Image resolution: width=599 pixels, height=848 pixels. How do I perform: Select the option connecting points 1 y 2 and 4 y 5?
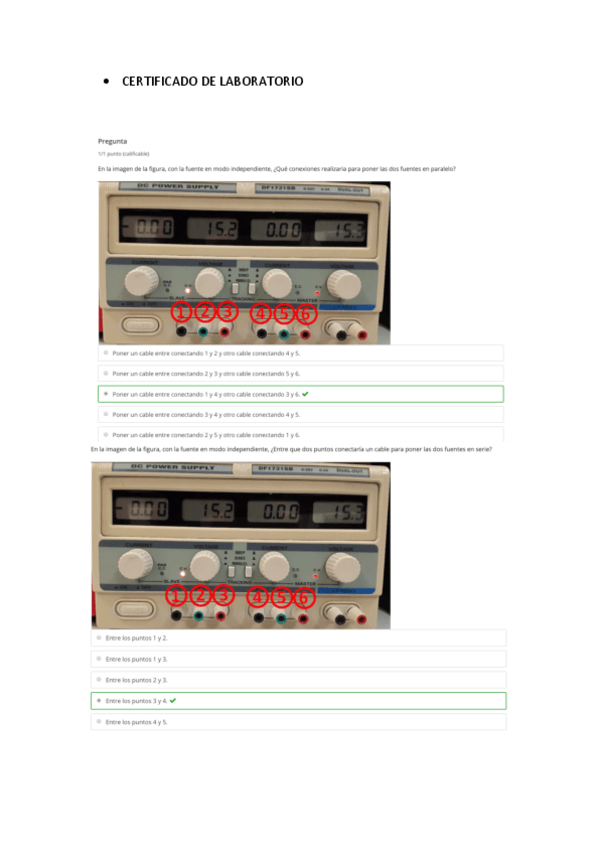pos(301,353)
